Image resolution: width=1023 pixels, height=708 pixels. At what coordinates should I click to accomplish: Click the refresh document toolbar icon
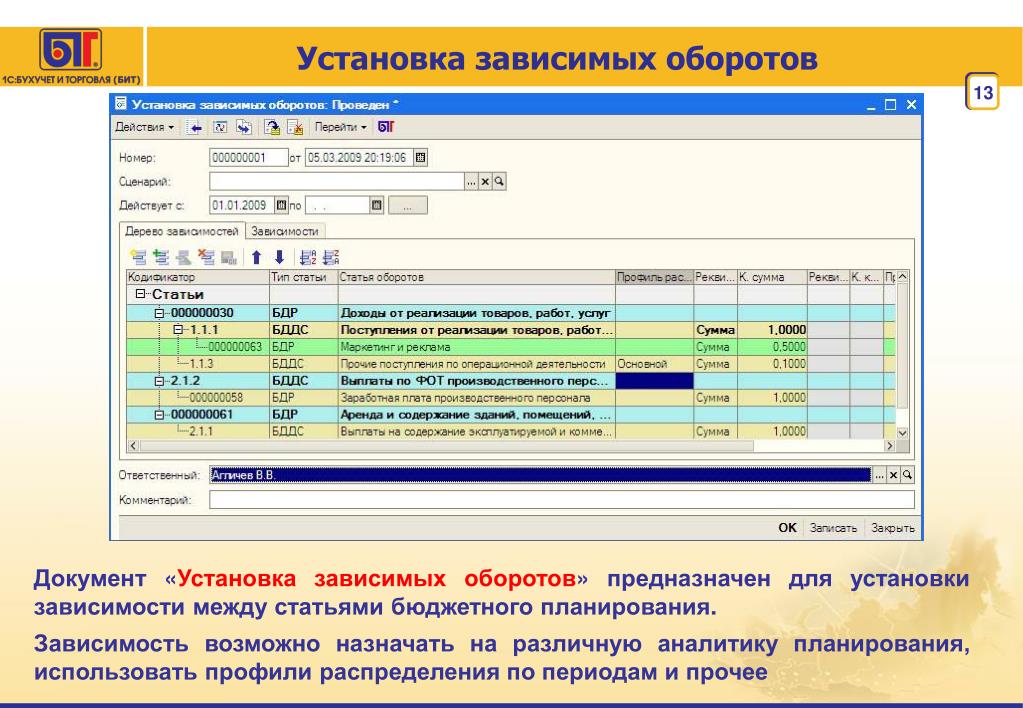[x=220, y=127]
